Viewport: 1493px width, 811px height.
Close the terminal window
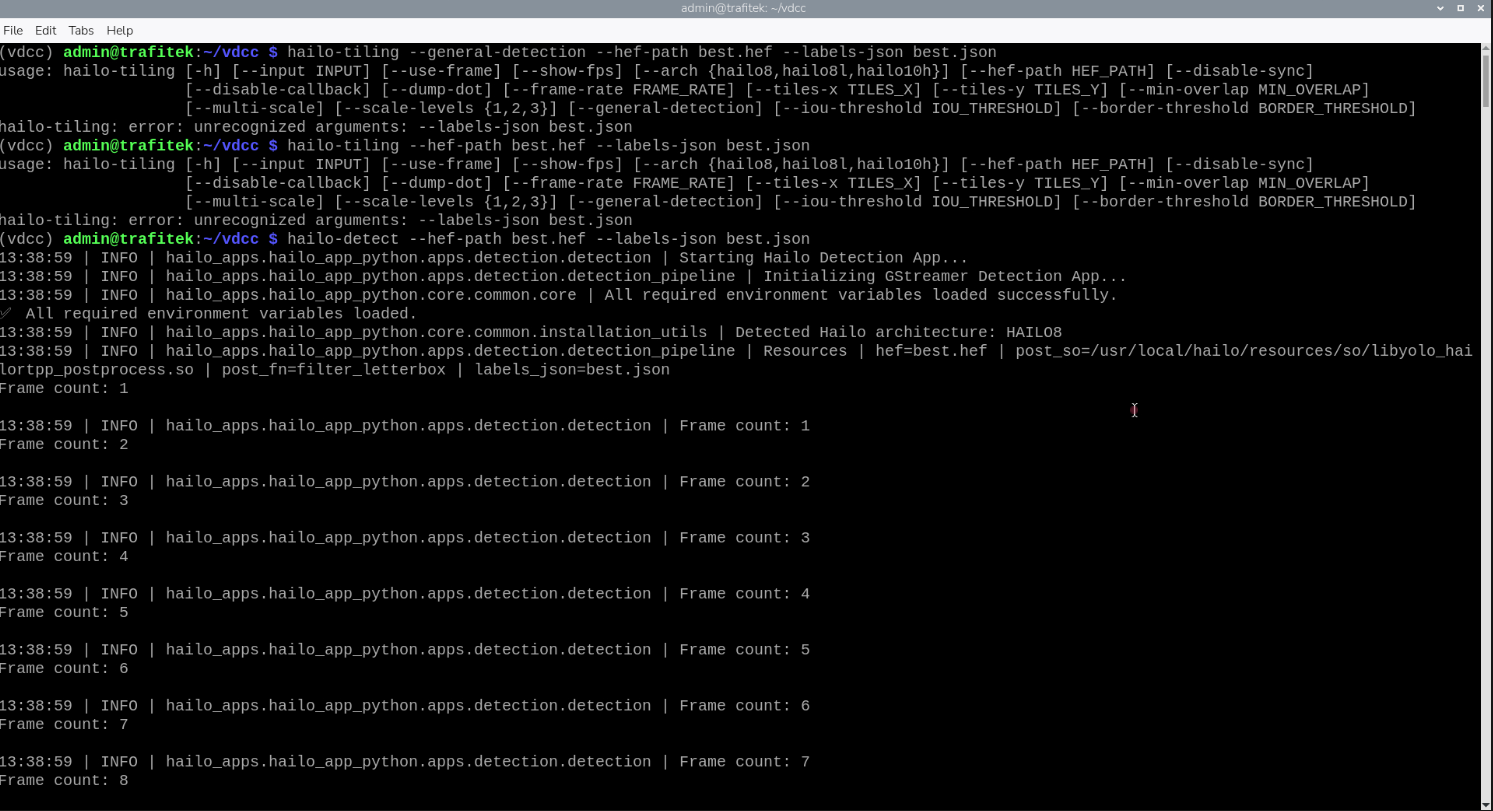[1480, 8]
